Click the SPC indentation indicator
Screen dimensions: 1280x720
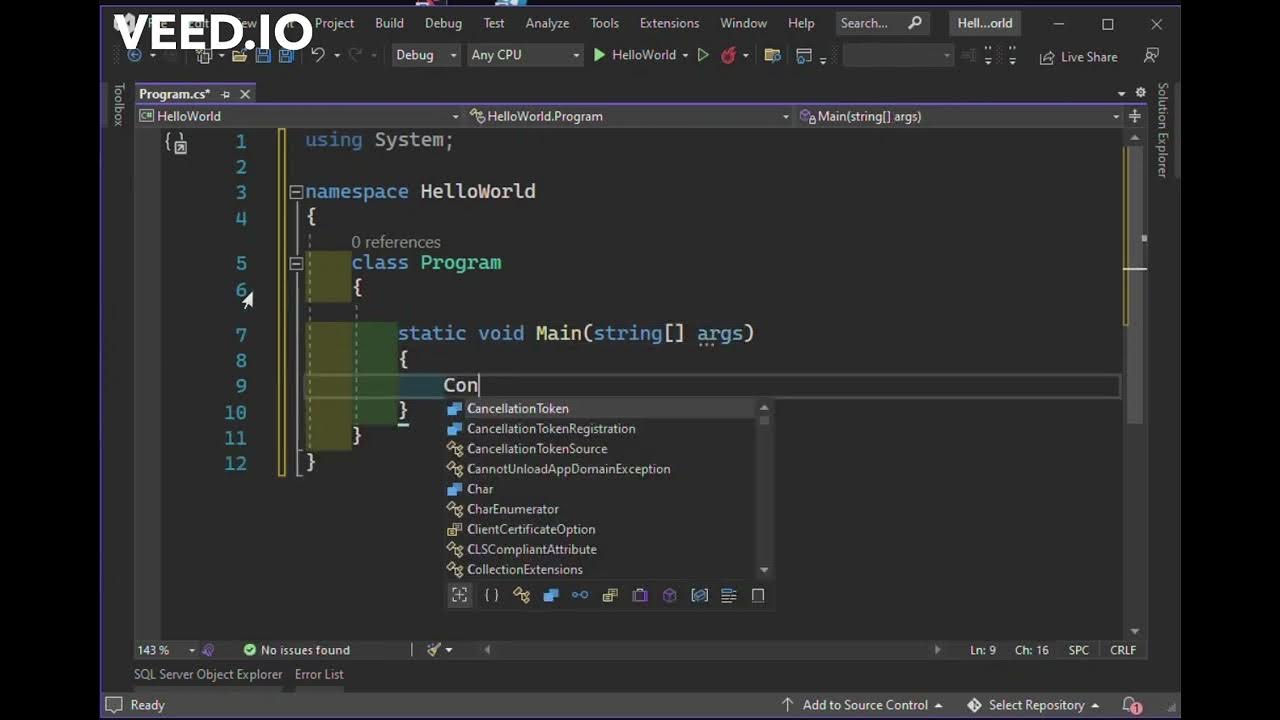[1078, 650]
